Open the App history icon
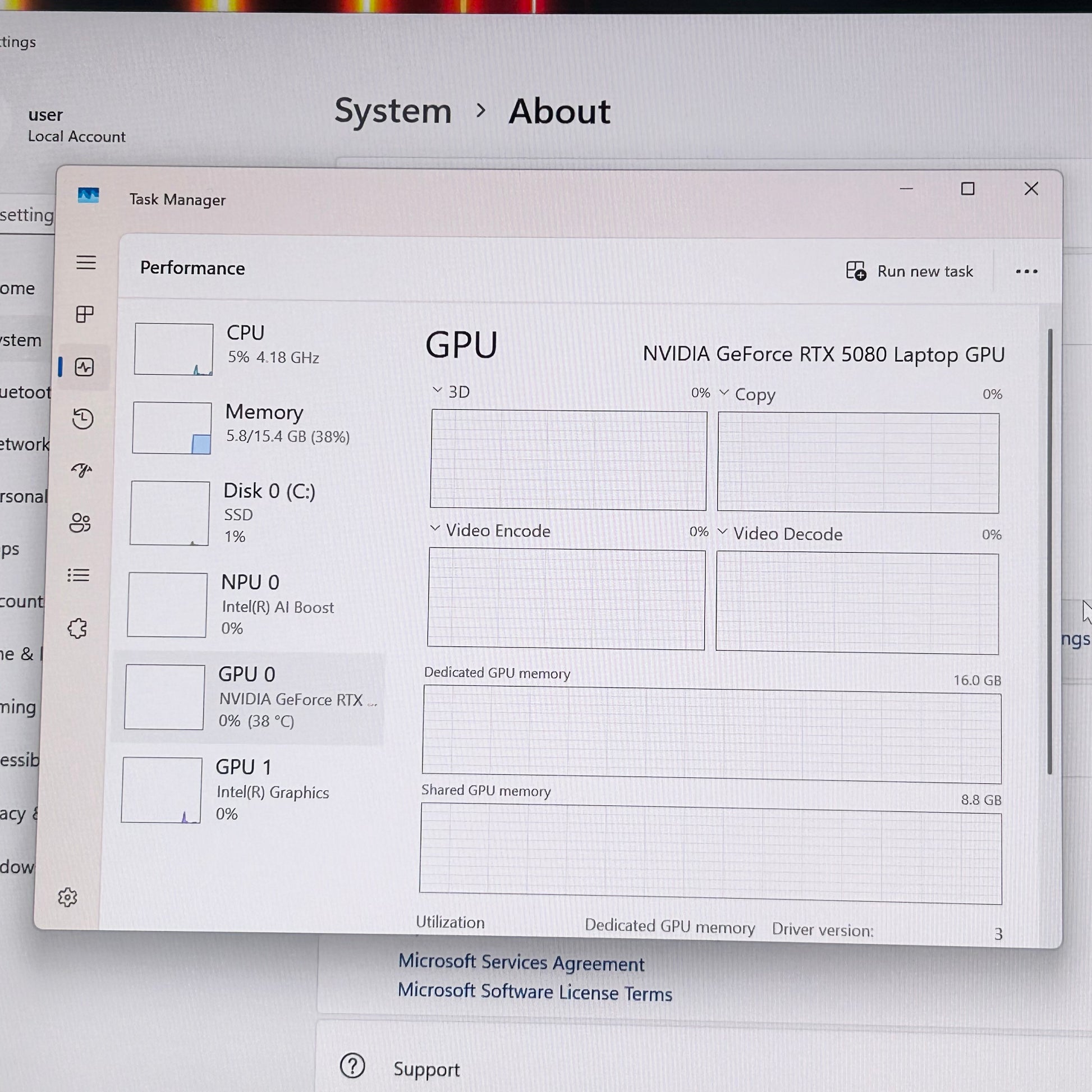This screenshot has width=1092, height=1092. [x=83, y=419]
